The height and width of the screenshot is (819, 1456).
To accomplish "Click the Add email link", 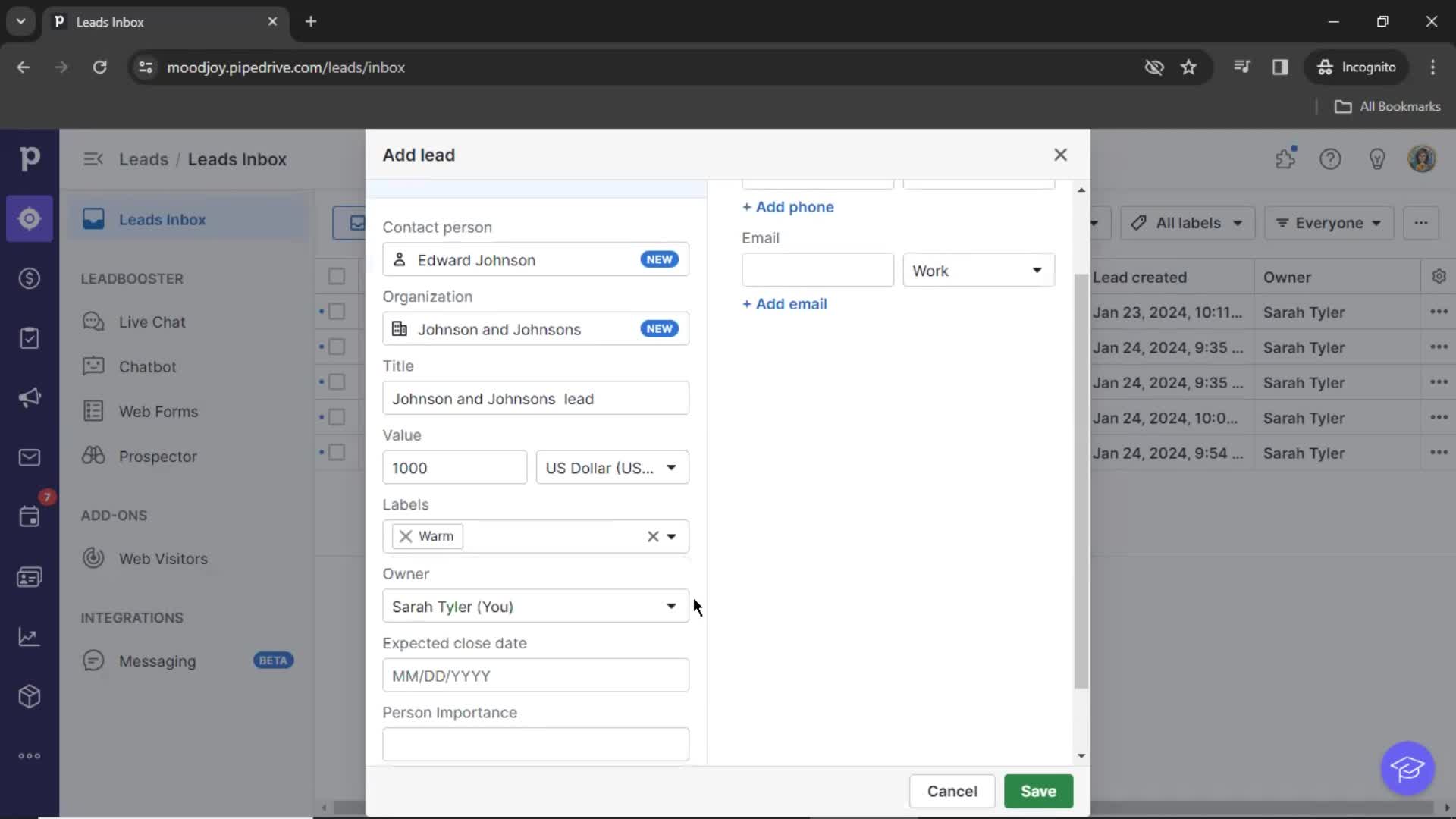I will point(785,303).
